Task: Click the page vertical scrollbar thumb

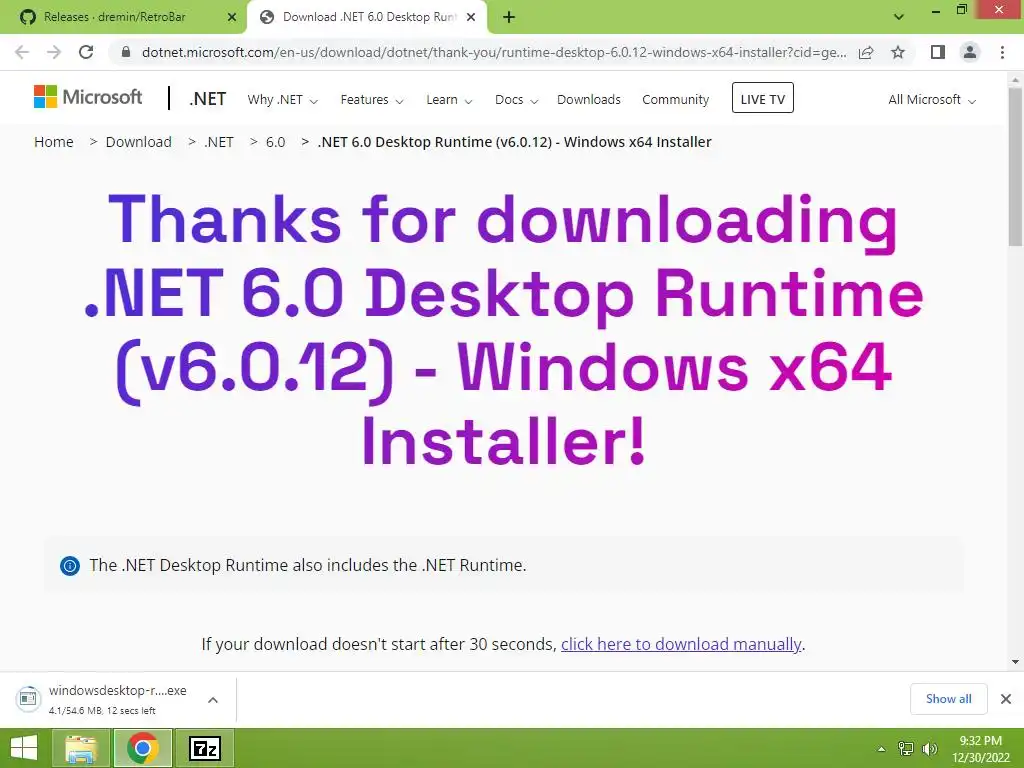Action: (1015, 167)
